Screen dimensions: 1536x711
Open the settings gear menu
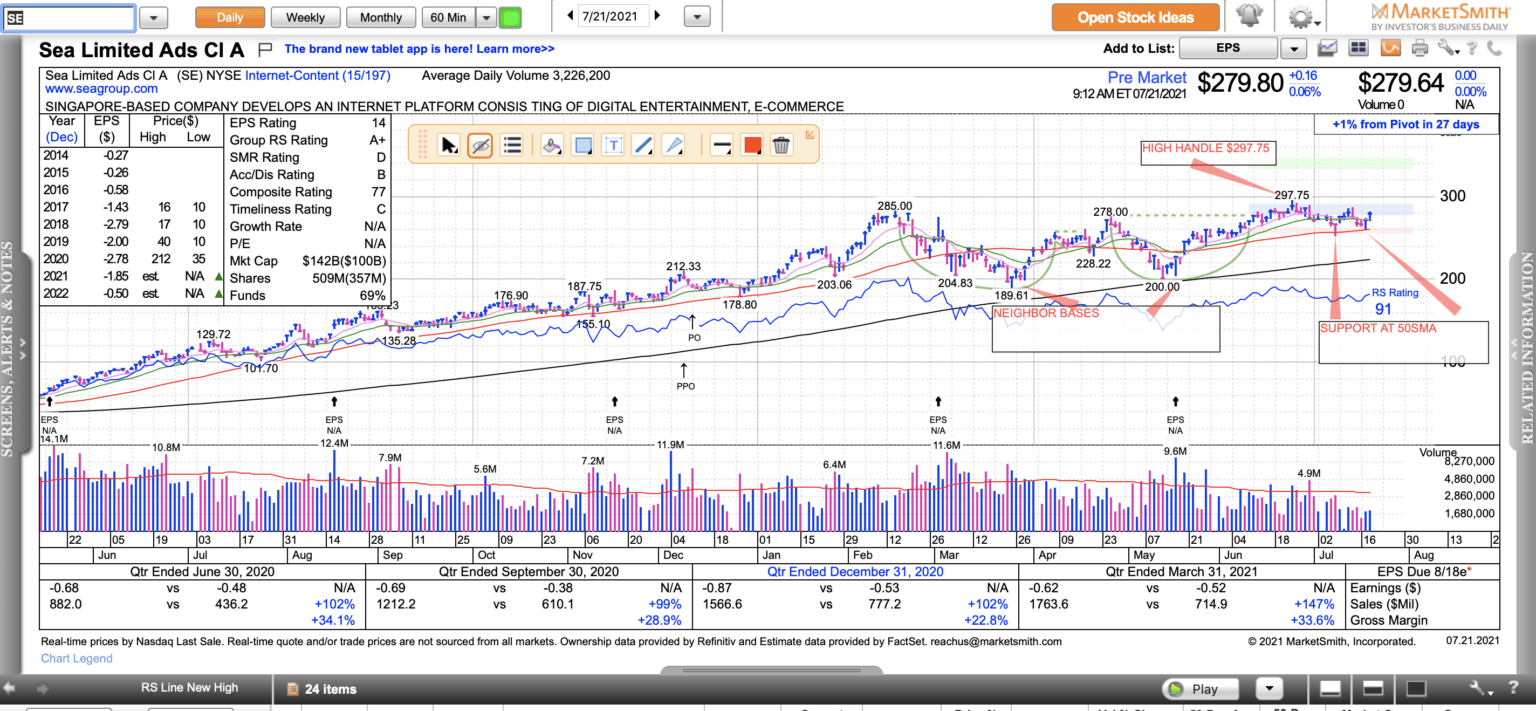click(1301, 17)
